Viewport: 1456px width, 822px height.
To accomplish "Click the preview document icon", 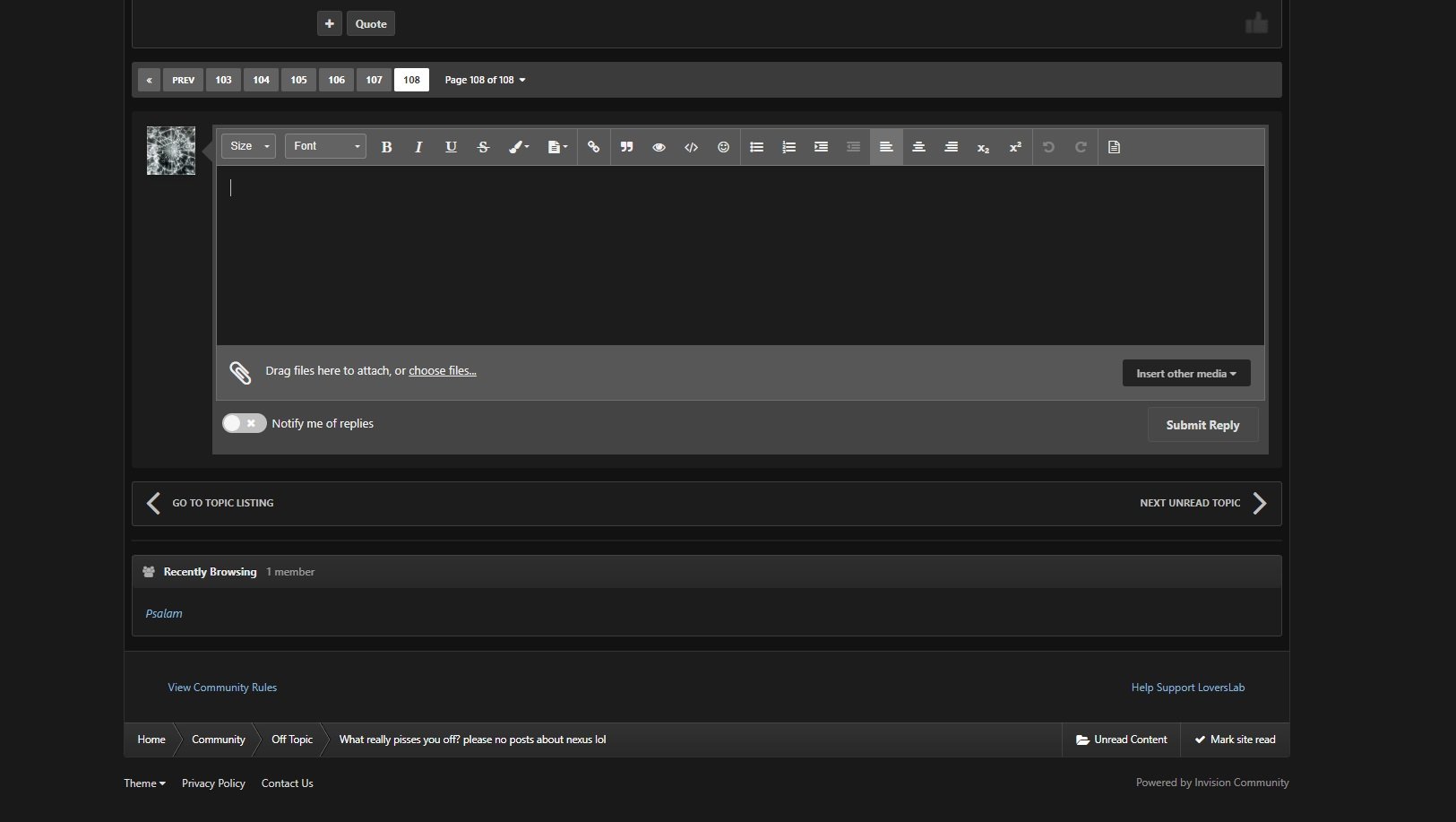I will point(1114,147).
